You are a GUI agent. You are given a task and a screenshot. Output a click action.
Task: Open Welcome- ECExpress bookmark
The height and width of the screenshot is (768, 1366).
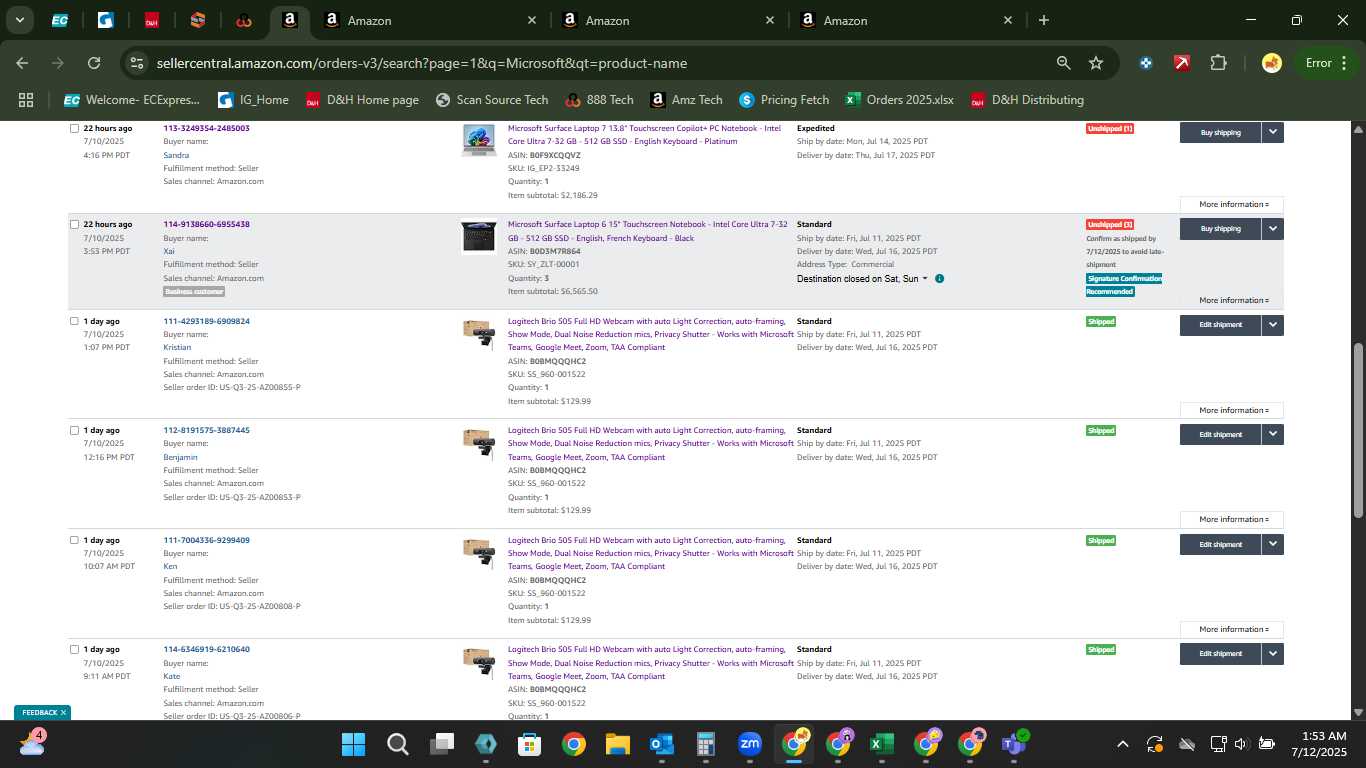[132, 100]
